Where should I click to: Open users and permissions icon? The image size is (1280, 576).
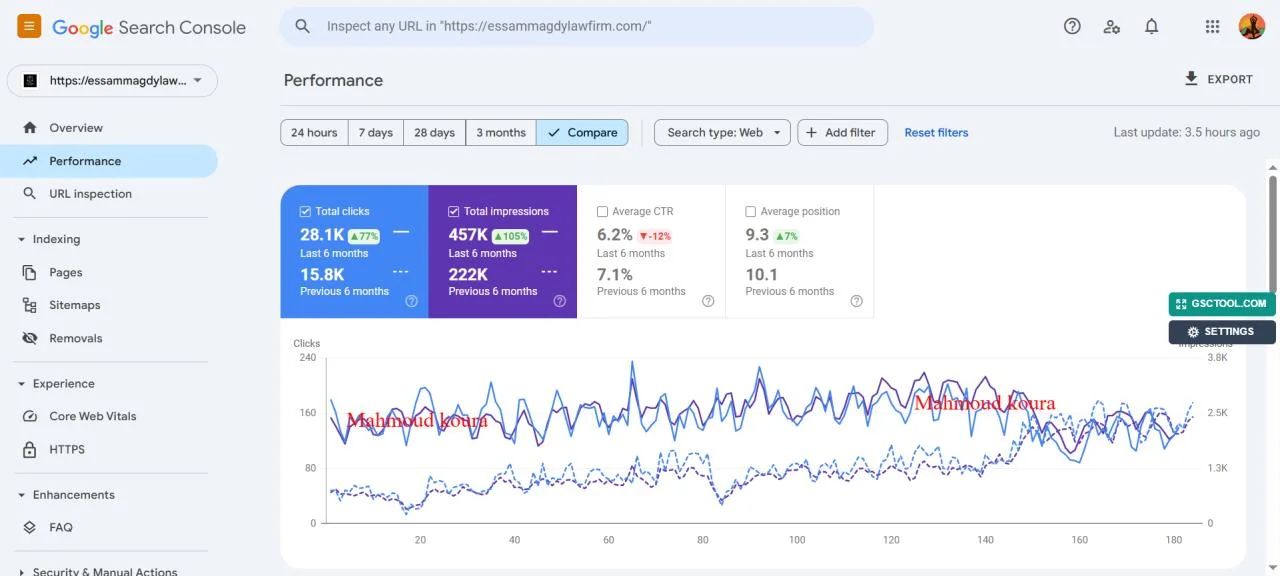click(1112, 27)
